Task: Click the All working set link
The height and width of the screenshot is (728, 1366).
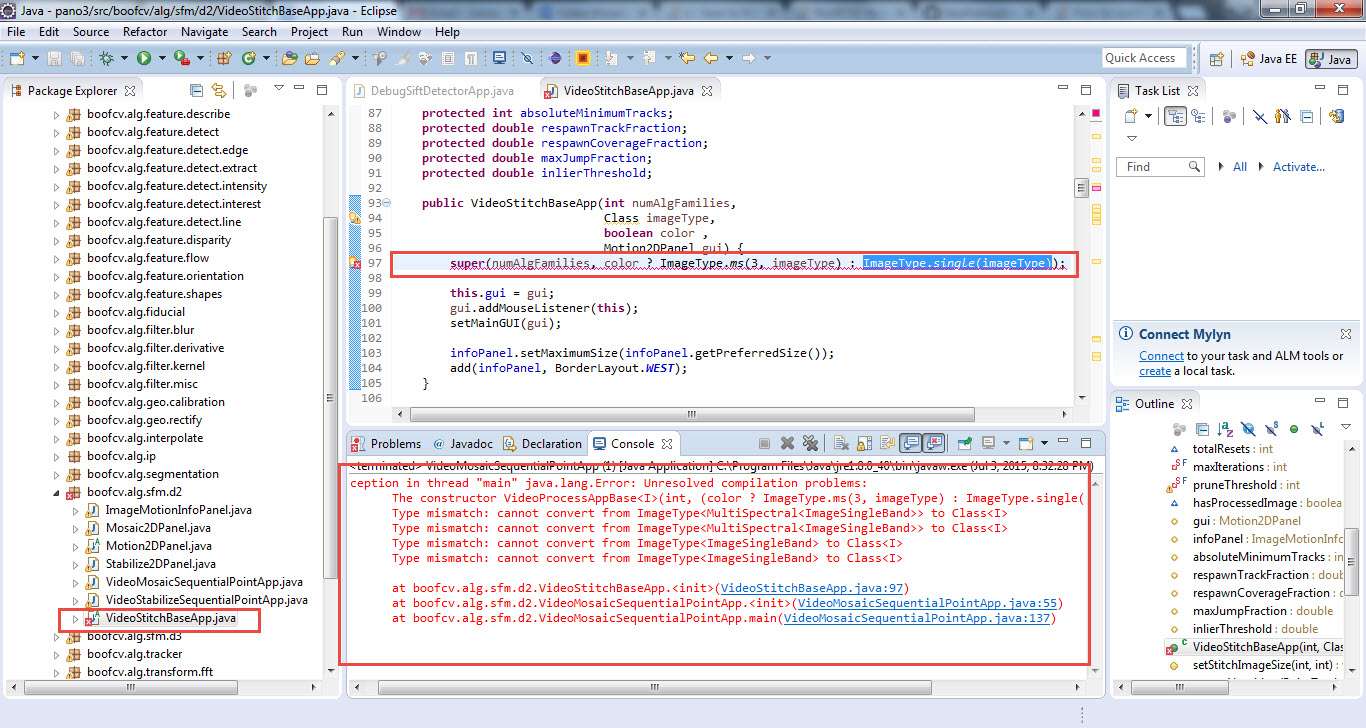Action: click(1240, 167)
